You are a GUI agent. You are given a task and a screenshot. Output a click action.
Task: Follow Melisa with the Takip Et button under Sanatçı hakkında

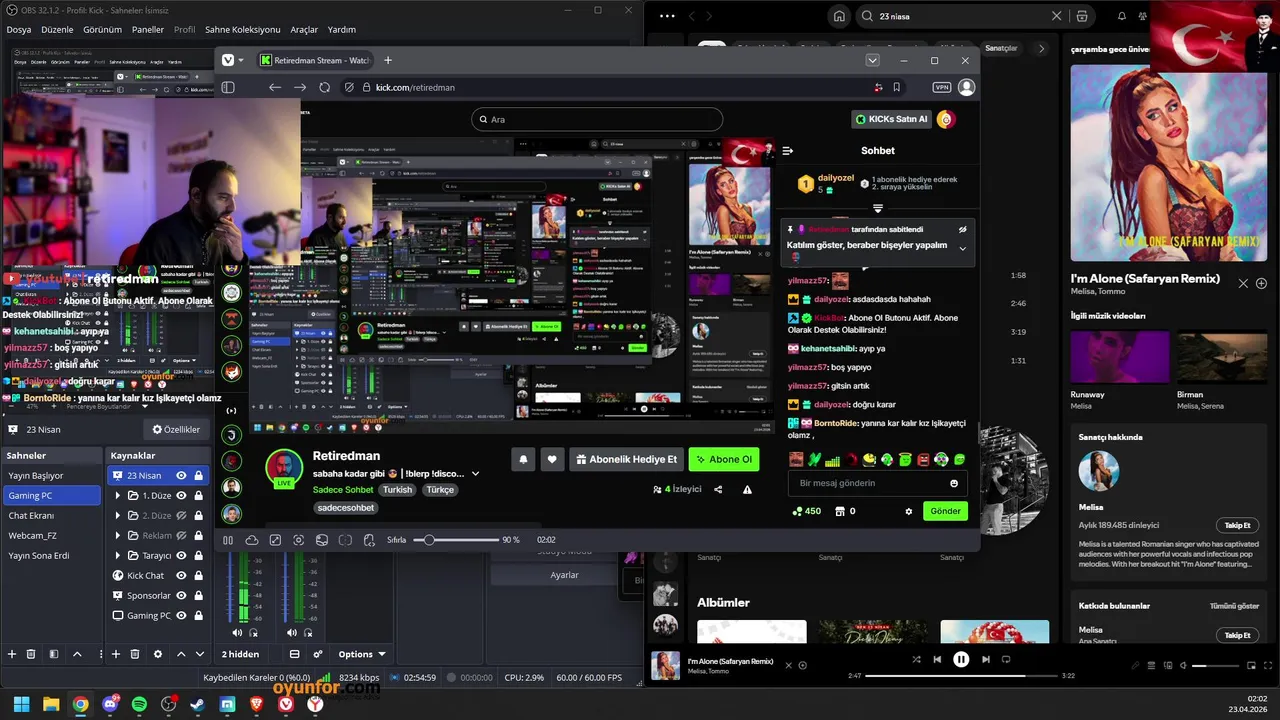[x=1237, y=525]
